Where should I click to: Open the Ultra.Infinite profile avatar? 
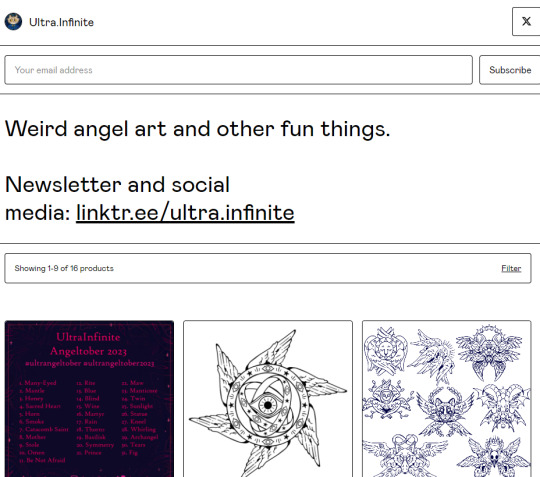(x=13, y=22)
